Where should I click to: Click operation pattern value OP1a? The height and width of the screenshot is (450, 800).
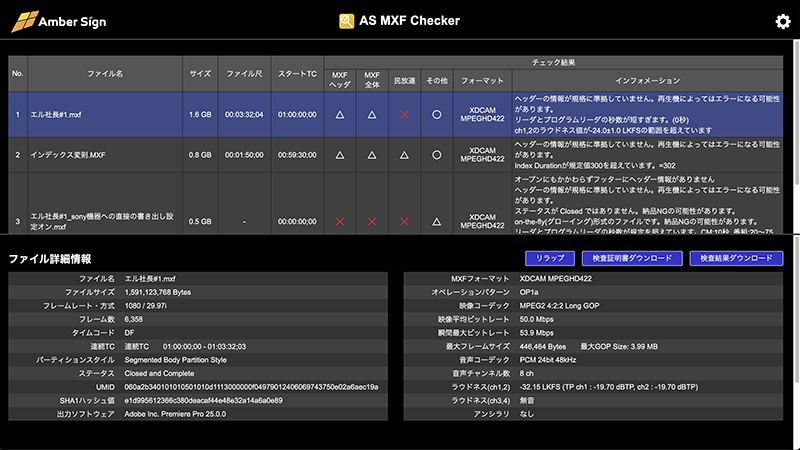point(529,292)
